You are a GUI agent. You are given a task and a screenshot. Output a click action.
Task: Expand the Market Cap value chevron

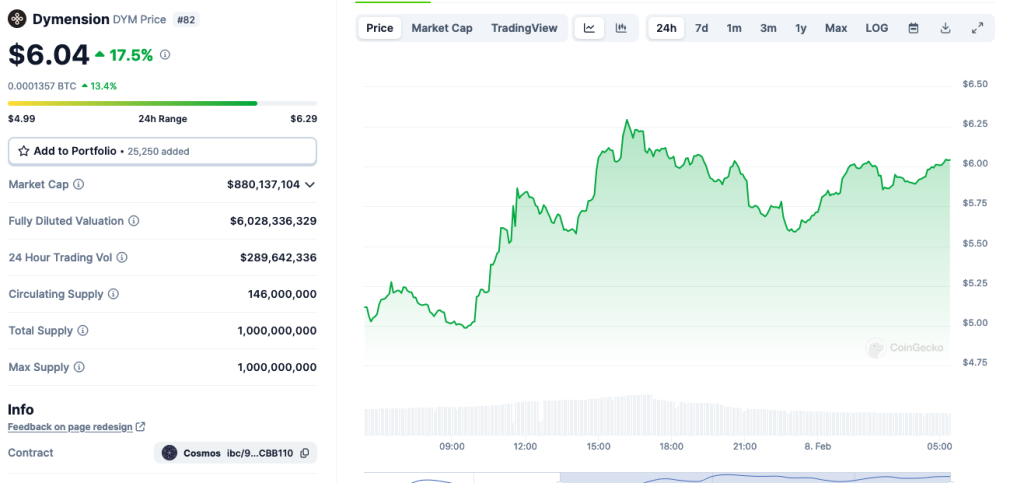(310, 185)
